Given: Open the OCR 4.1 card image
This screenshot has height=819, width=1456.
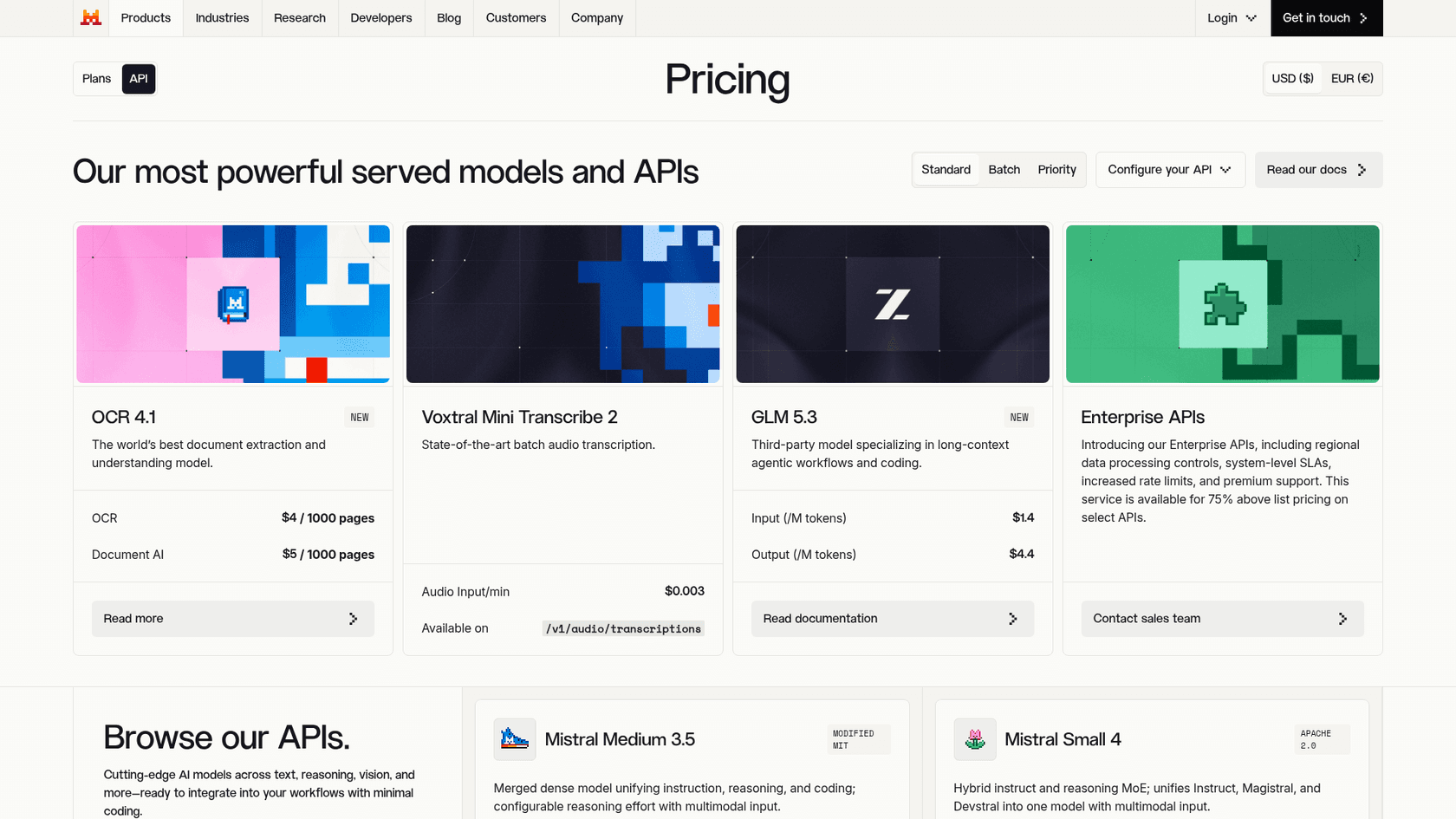Looking at the screenshot, I should click(x=233, y=304).
